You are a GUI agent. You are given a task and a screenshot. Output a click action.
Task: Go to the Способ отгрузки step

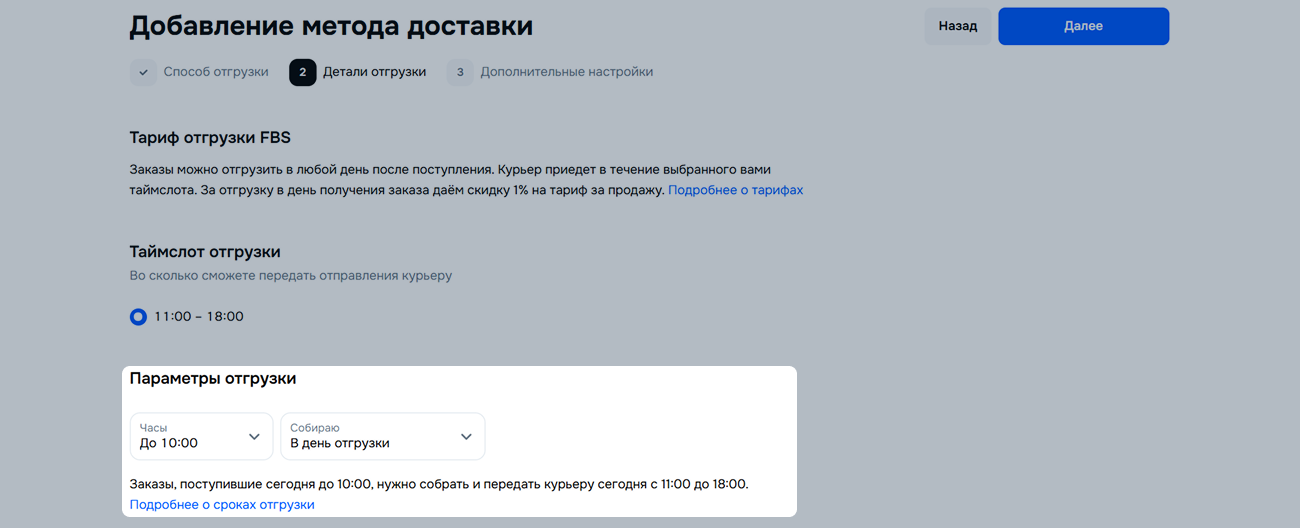point(216,72)
